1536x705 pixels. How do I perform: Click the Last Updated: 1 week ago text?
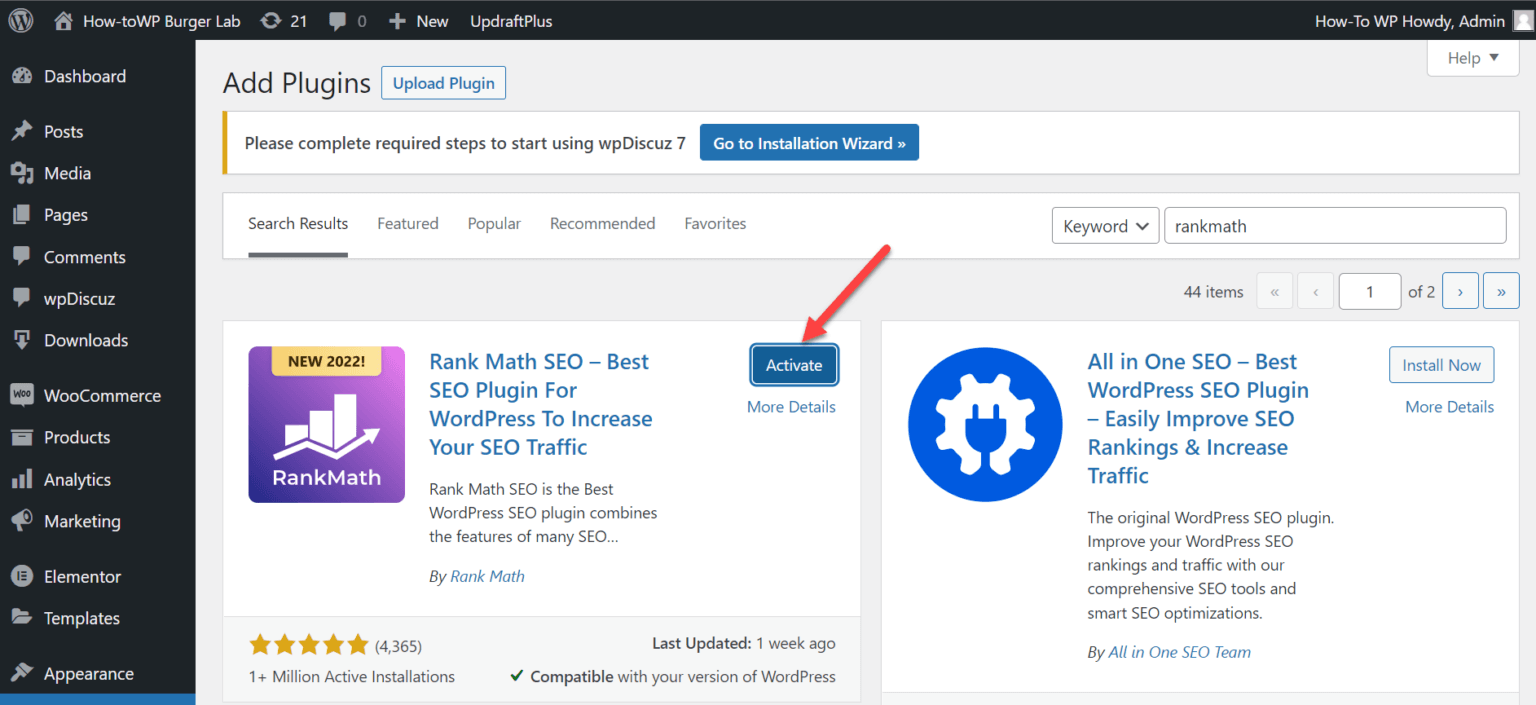744,644
